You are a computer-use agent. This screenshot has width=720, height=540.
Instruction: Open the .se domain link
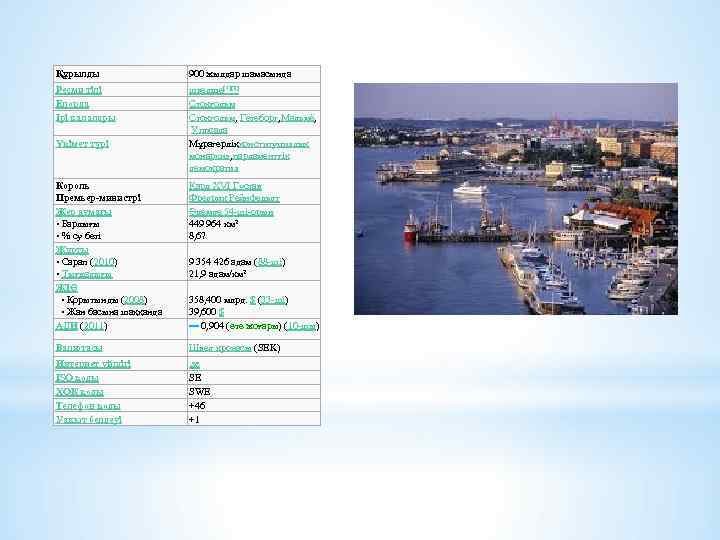click(x=194, y=364)
